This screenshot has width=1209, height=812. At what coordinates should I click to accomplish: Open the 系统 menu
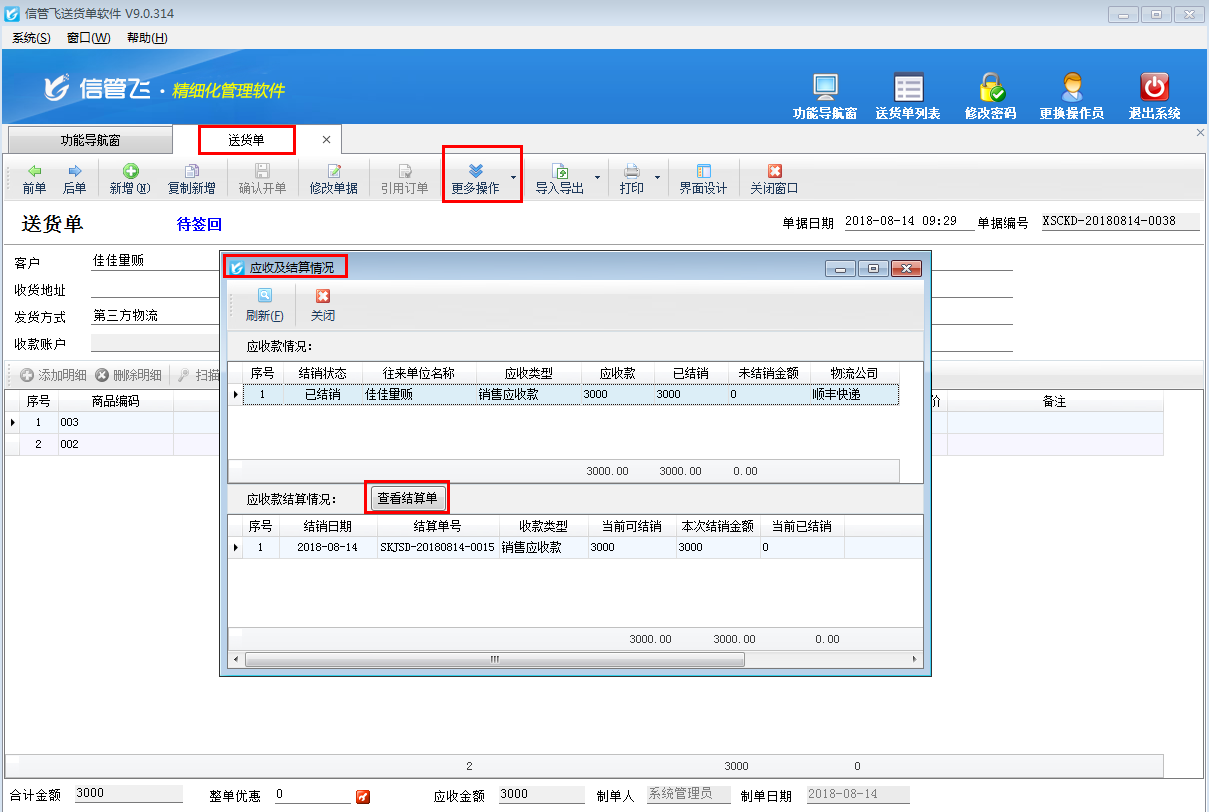[x=30, y=37]
